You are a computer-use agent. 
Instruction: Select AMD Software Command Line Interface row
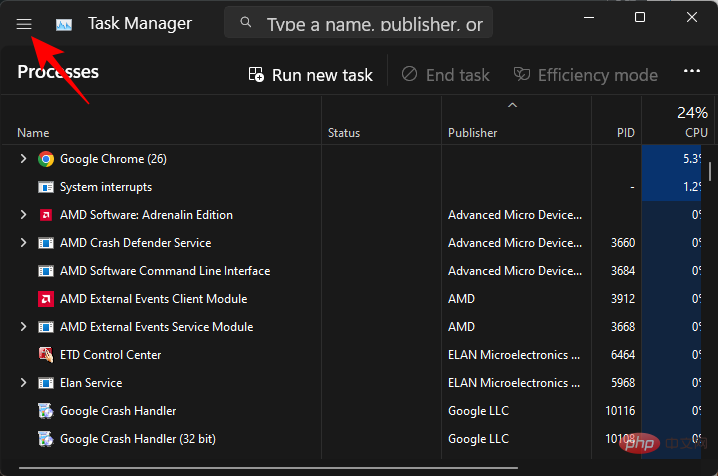pyautogui.click(x=352, y=271)
